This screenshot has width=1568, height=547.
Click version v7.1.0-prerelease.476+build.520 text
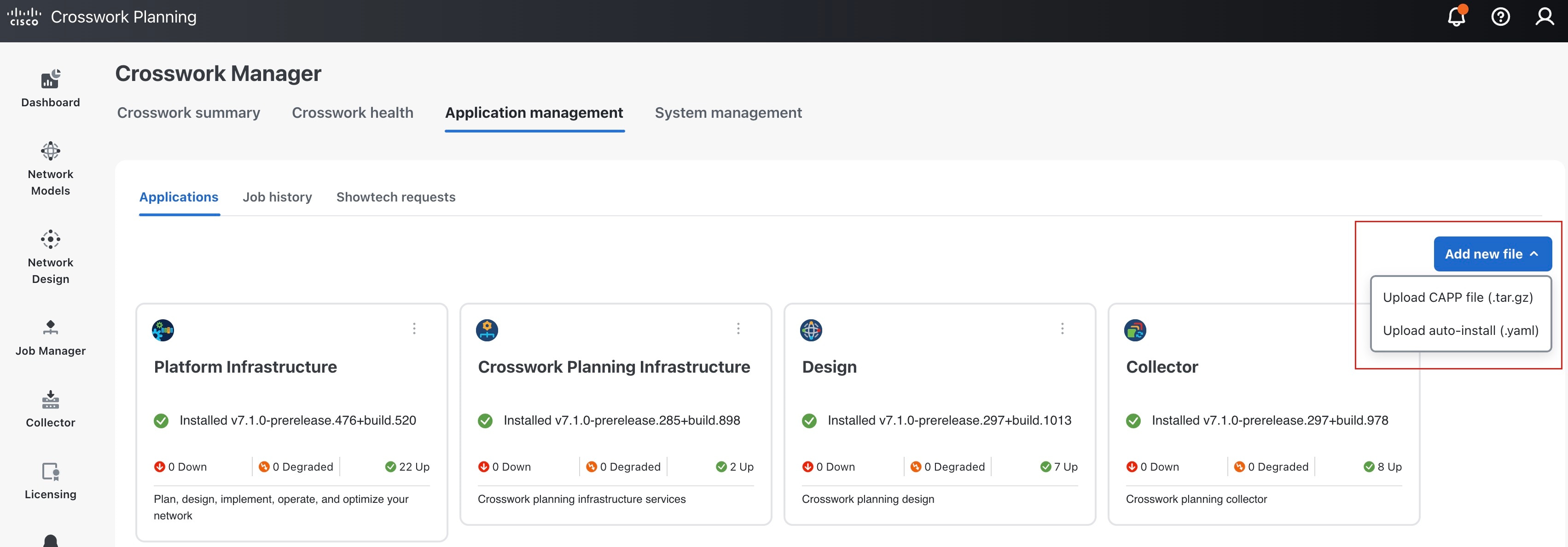click(x=323, y=420)
